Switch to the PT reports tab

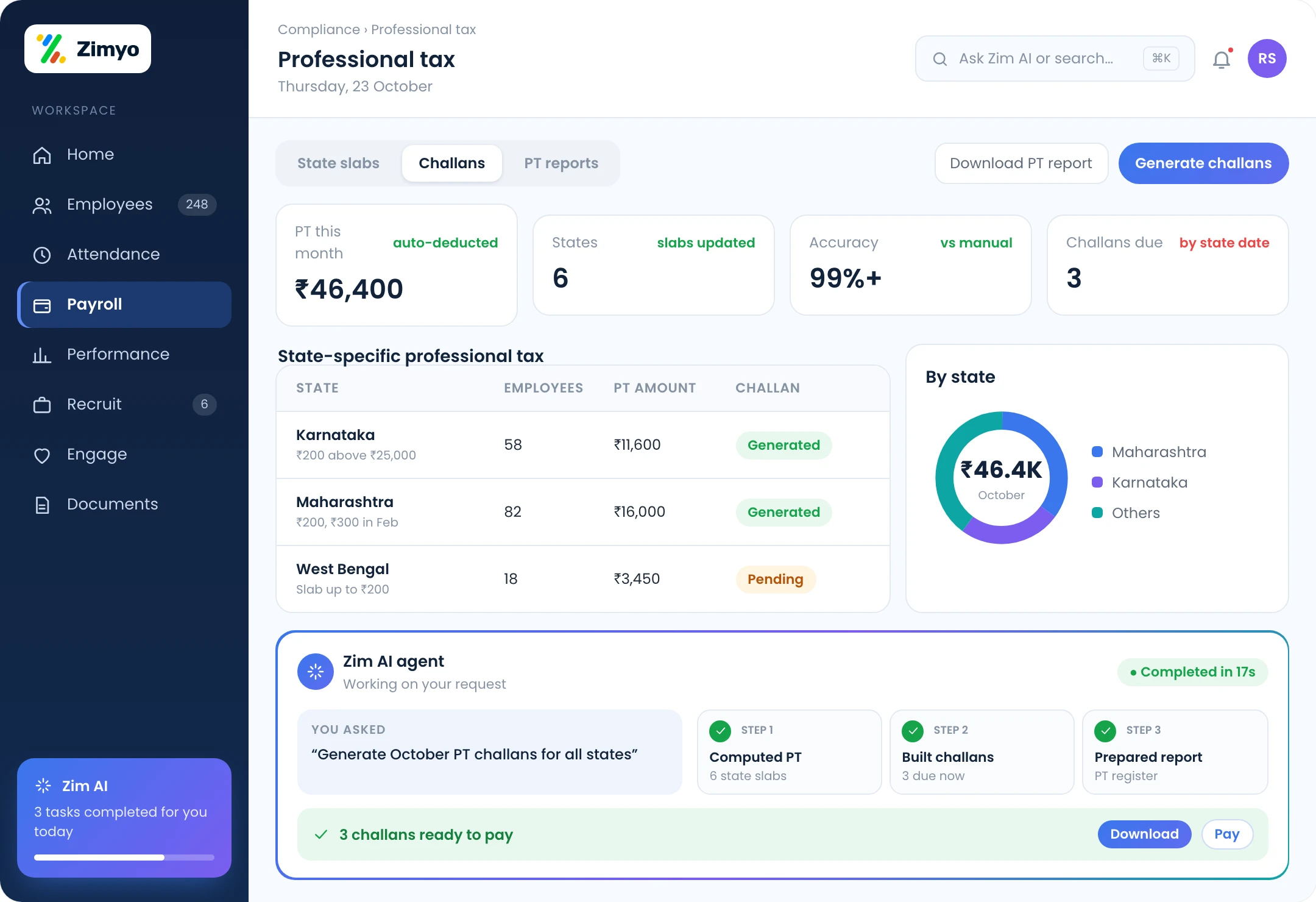[561, 163]
